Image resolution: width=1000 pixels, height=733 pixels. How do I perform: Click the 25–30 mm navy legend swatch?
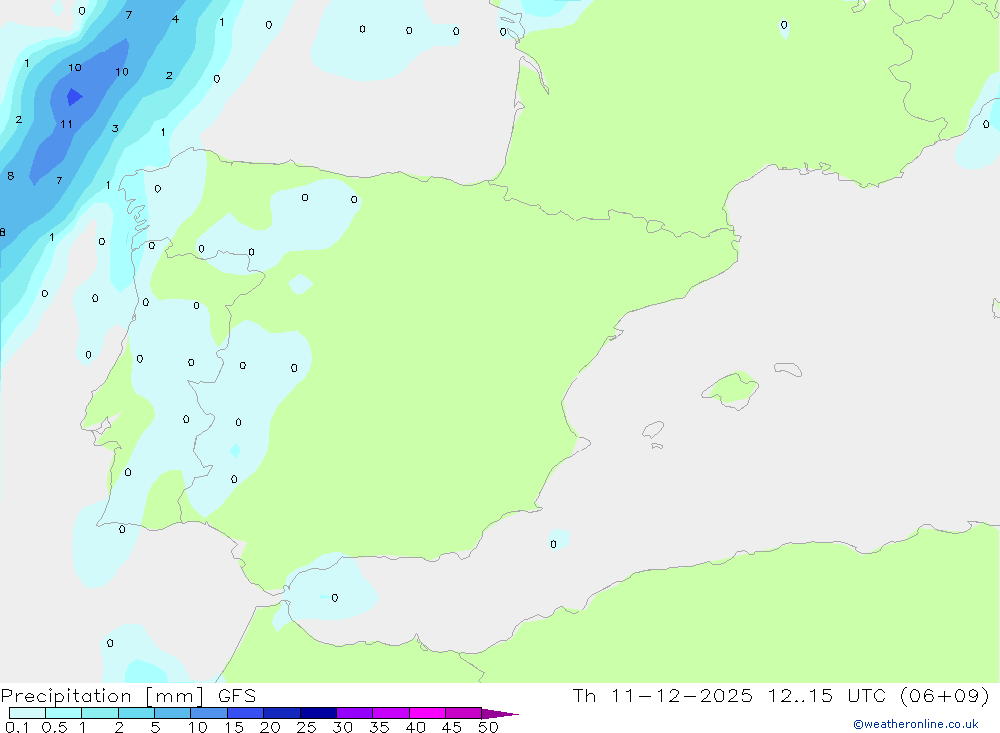(x=318, y=713)
